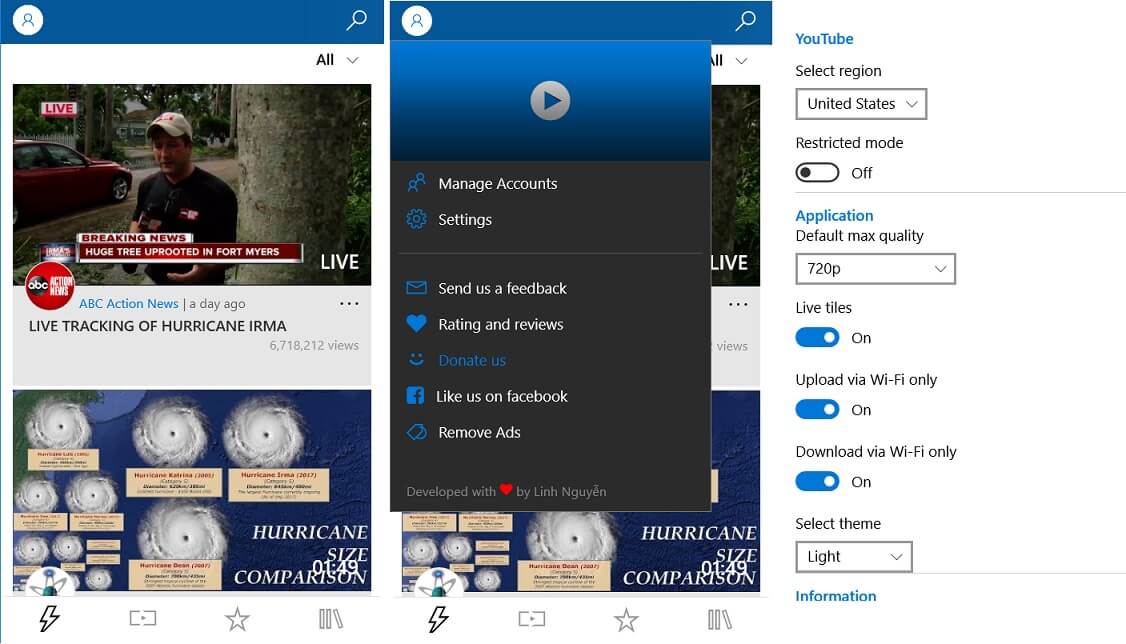Open the live Hurricane Irma video thumbnail on left screen
The image size is (1126, 644).
(192, 185)
